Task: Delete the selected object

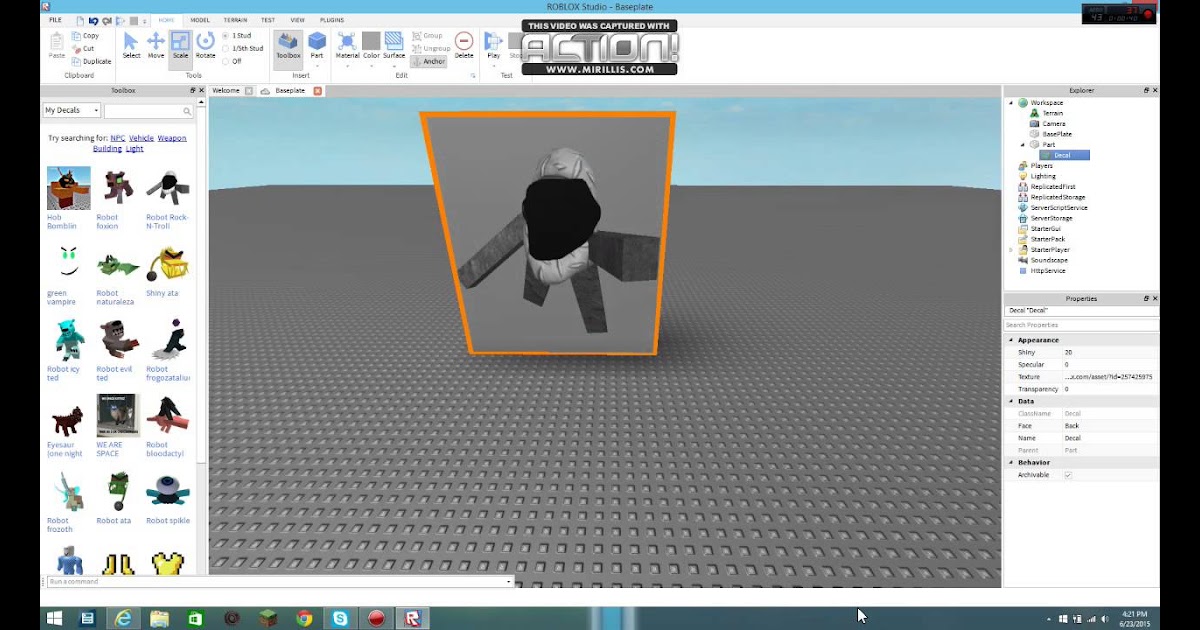Action: (464, 45)
